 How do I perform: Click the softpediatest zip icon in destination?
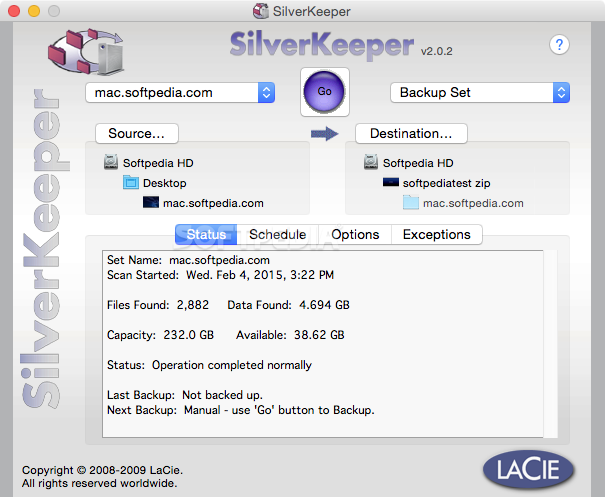[390, 182]
